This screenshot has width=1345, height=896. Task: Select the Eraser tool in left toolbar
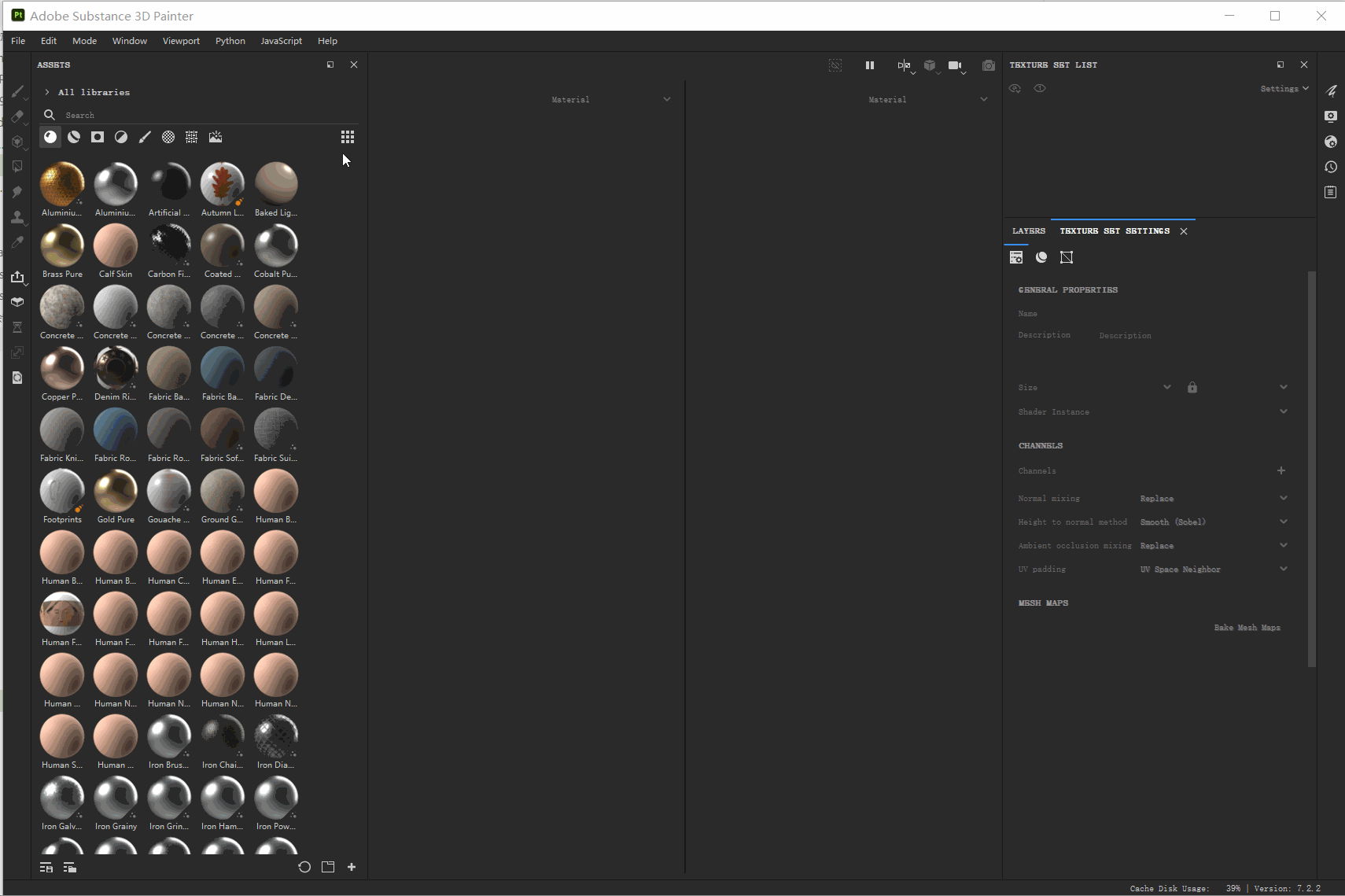point(17,116)
